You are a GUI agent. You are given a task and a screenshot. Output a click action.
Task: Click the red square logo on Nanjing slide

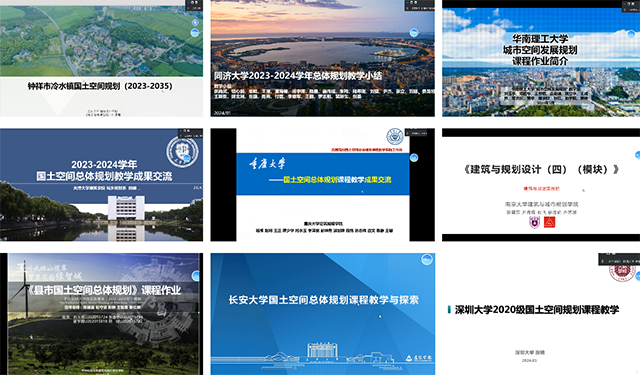pos(549,222)
